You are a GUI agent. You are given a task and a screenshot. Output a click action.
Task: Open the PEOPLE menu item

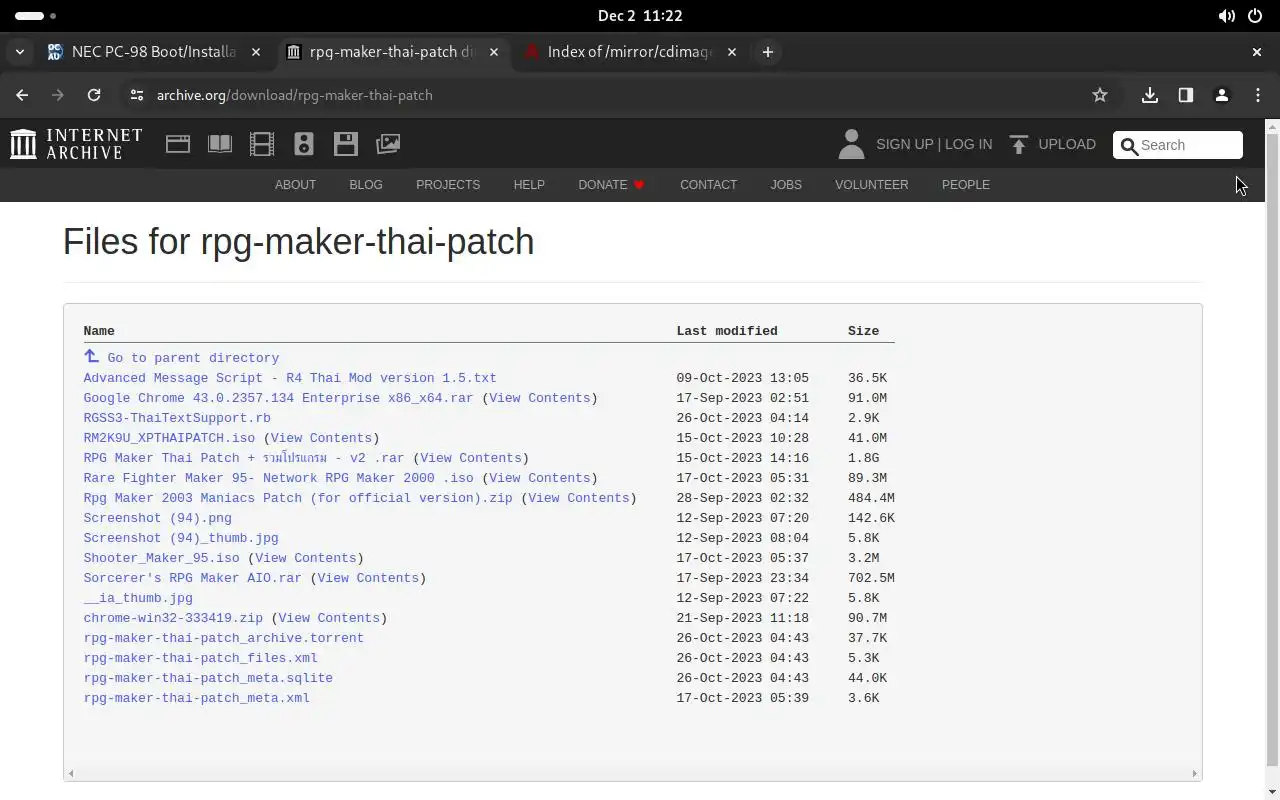(x=966, y=185)
